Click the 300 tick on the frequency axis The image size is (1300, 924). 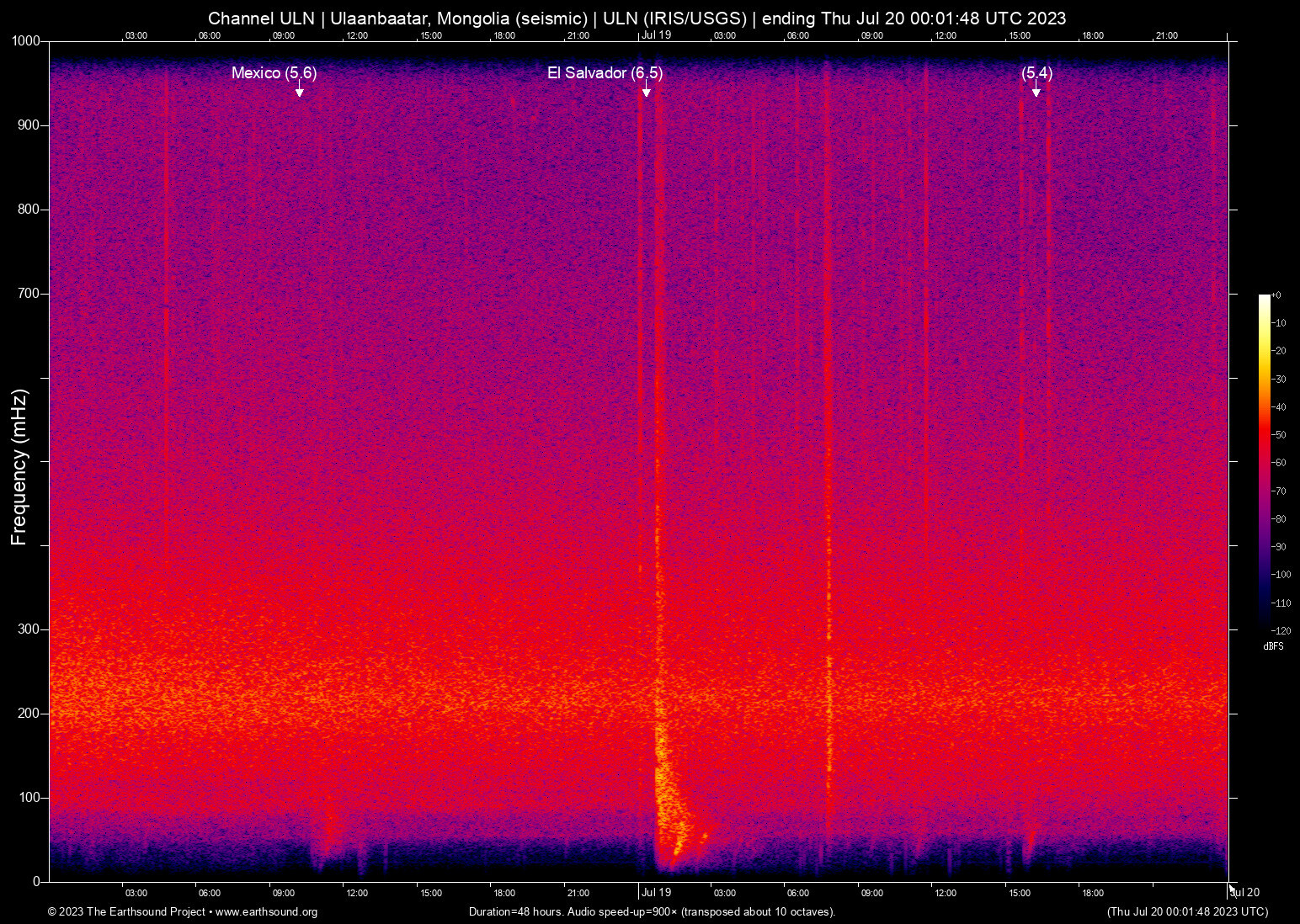pos(29,629)
